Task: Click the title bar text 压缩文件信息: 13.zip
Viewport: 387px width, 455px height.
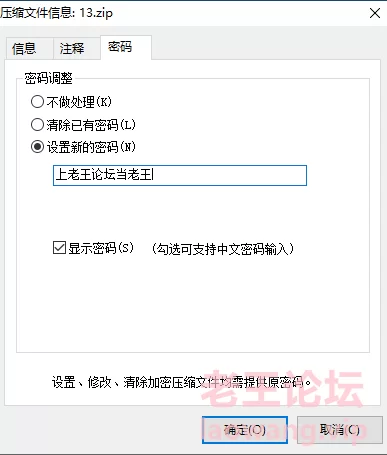Action: tap(56, 13)
